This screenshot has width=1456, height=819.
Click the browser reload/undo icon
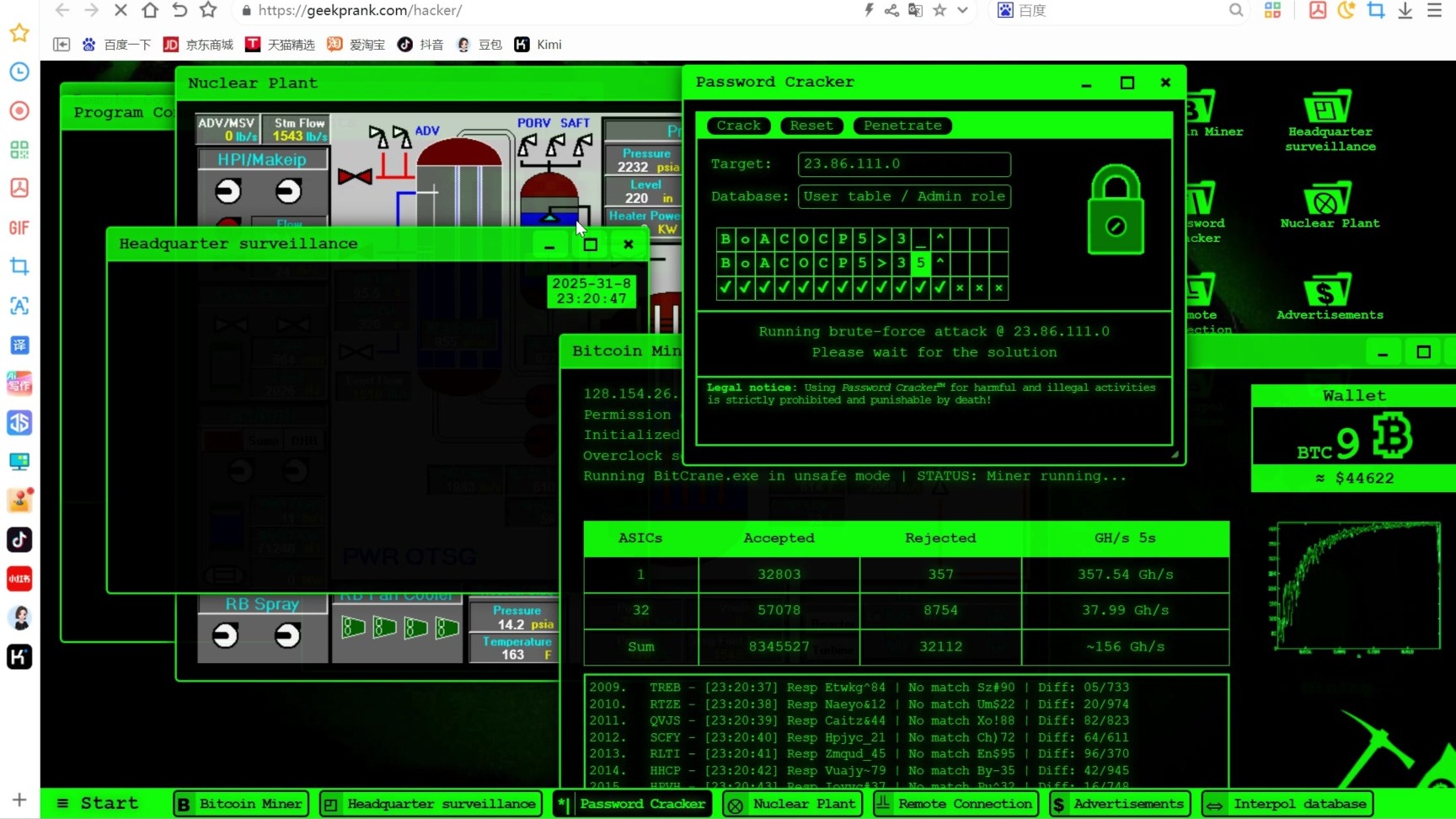[179, 10]
